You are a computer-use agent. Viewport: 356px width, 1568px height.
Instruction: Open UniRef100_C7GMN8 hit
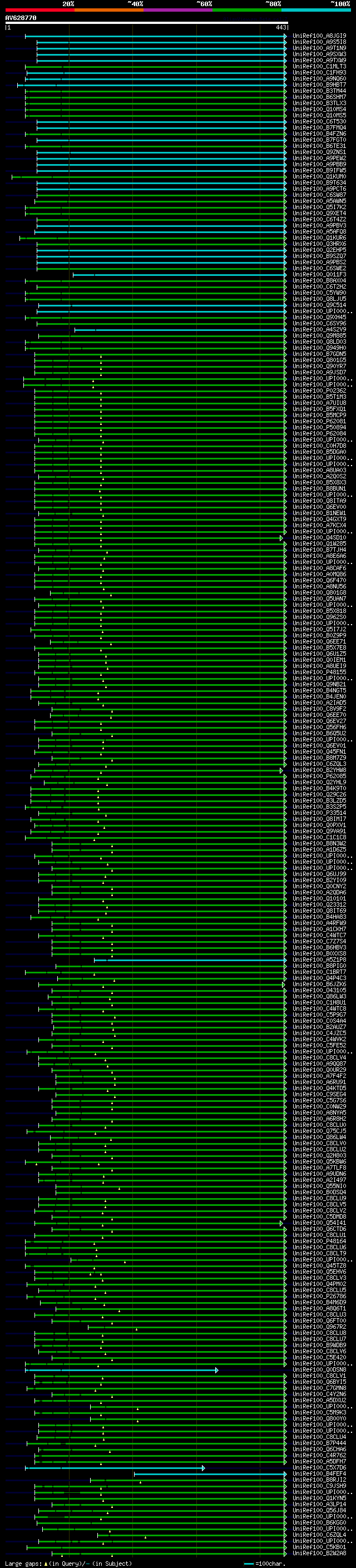click(x=319, y=1388)
